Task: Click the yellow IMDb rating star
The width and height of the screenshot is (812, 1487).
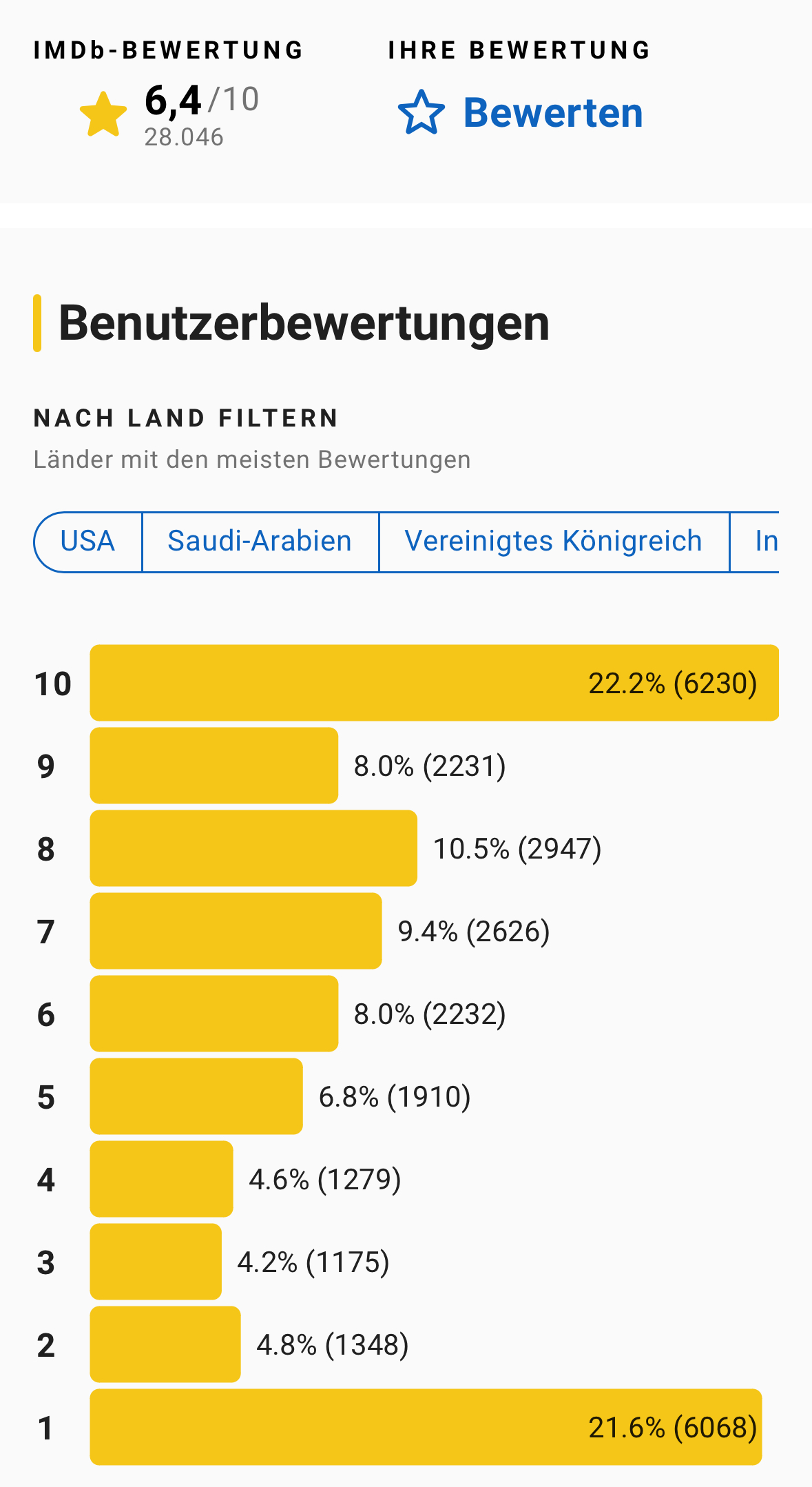Action: (103, 114)
